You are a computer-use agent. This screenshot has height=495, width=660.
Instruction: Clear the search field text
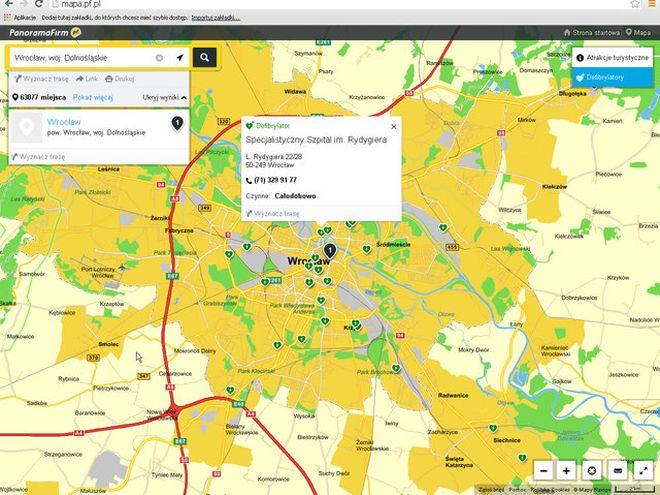coord(159,58)
